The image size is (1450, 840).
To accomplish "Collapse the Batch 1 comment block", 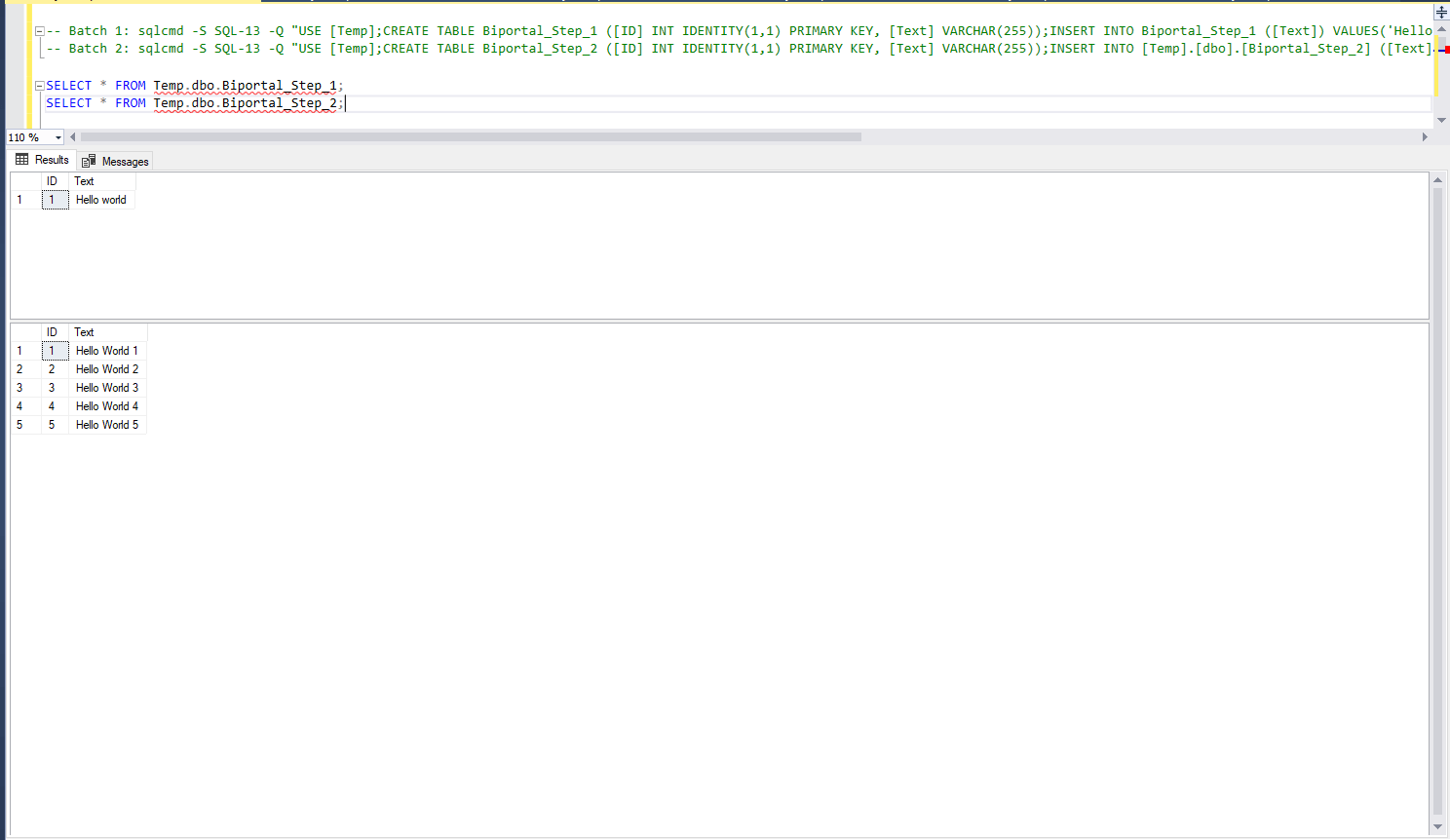I will pos(40,31).
